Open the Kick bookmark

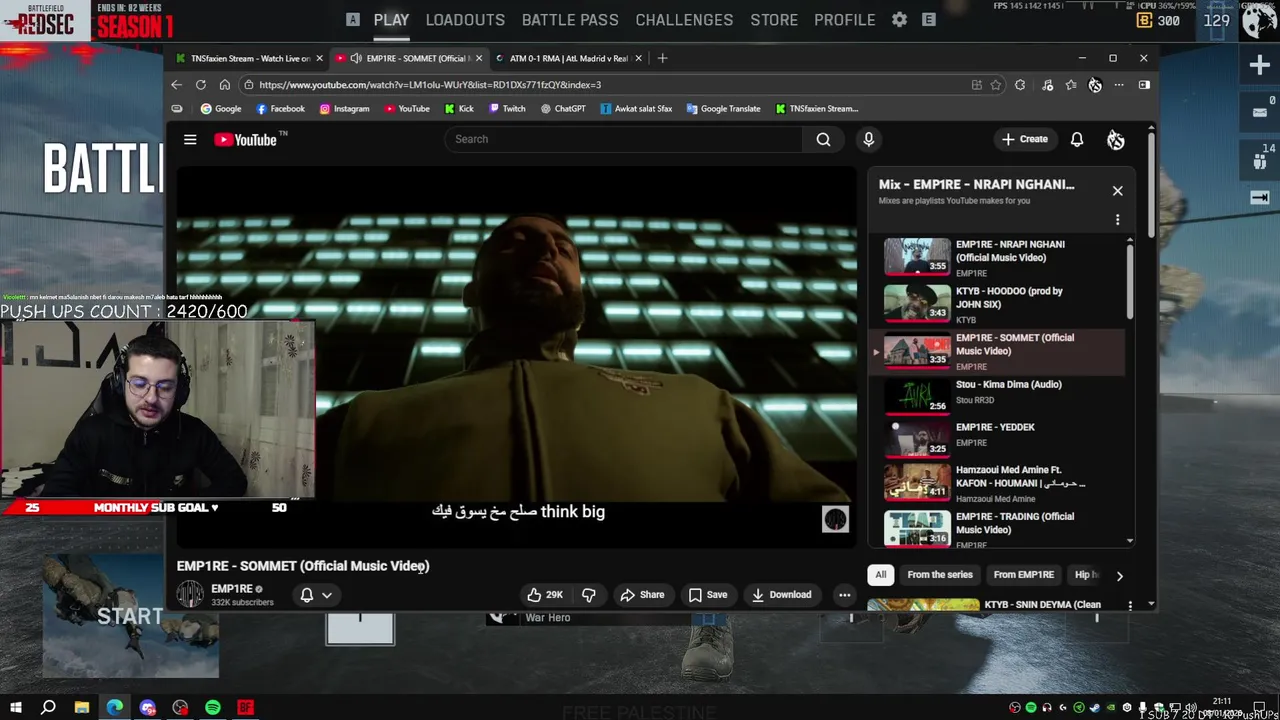pyautogui.click(x=459, y=109)
